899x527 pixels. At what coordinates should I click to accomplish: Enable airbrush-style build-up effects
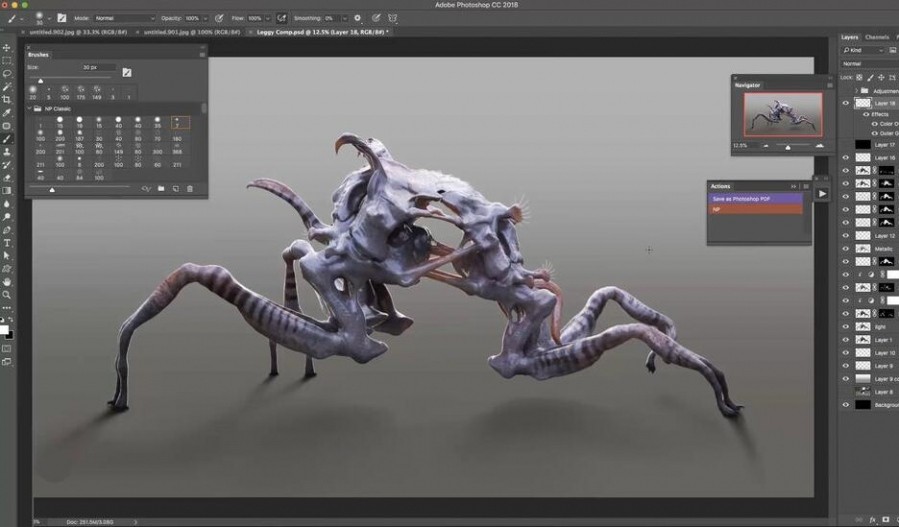pyautogui.click(x=282, y=18)
